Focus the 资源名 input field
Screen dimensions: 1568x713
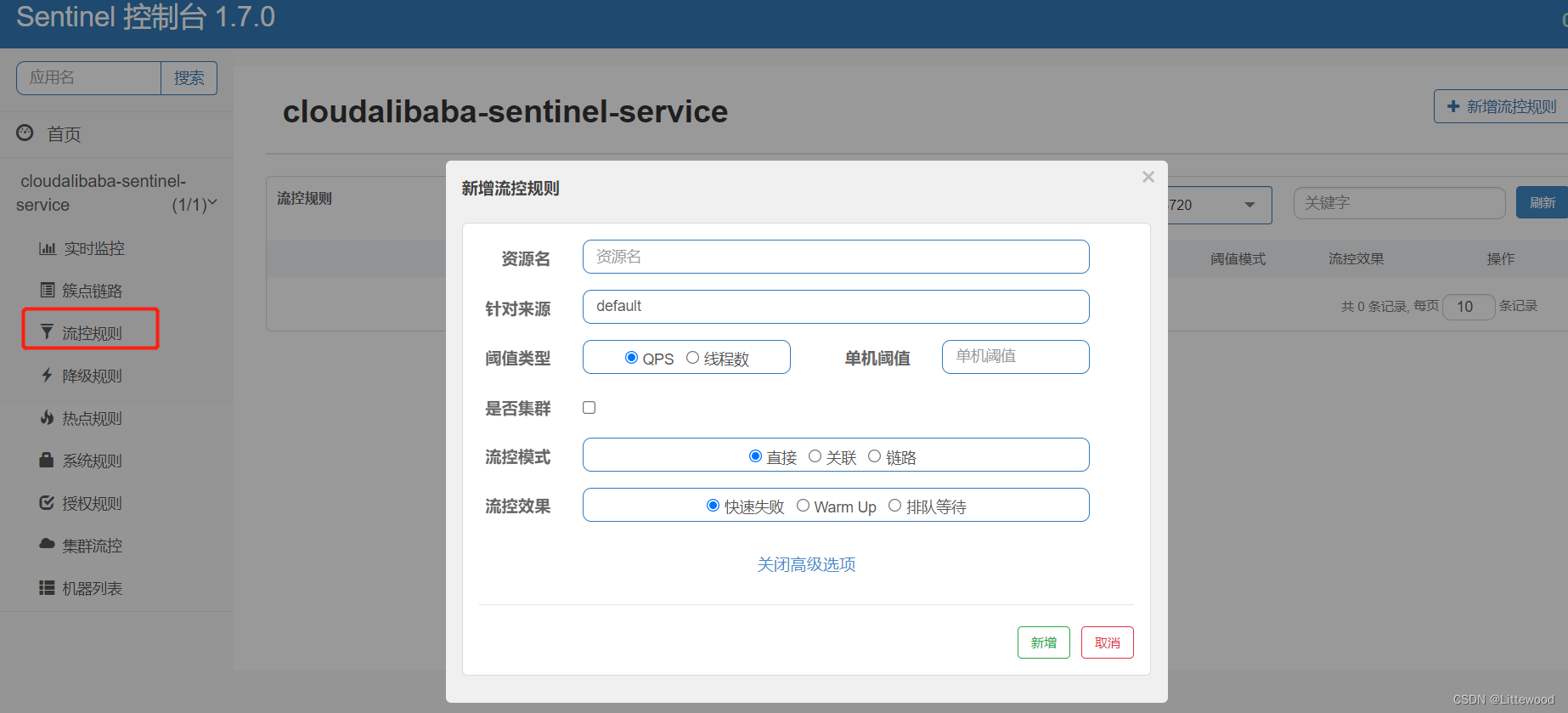coord(836,257)
